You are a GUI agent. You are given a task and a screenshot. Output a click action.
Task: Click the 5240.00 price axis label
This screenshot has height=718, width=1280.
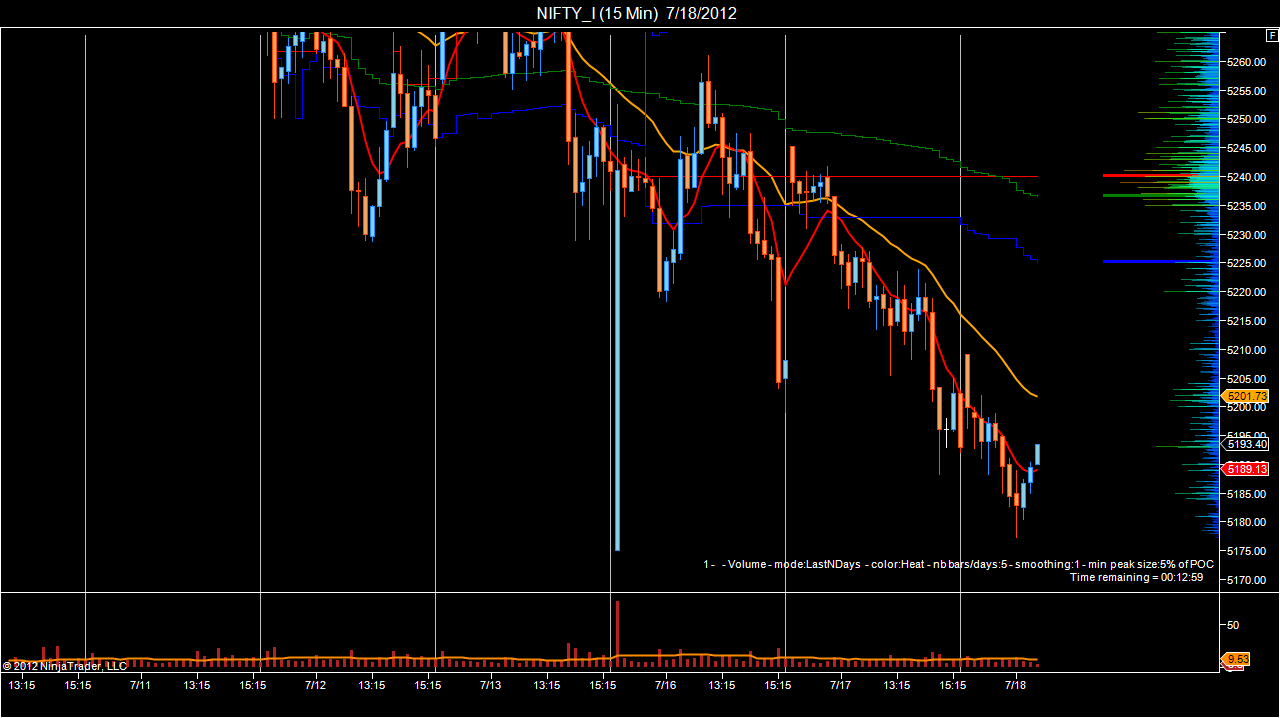(x=1246, y=178)
